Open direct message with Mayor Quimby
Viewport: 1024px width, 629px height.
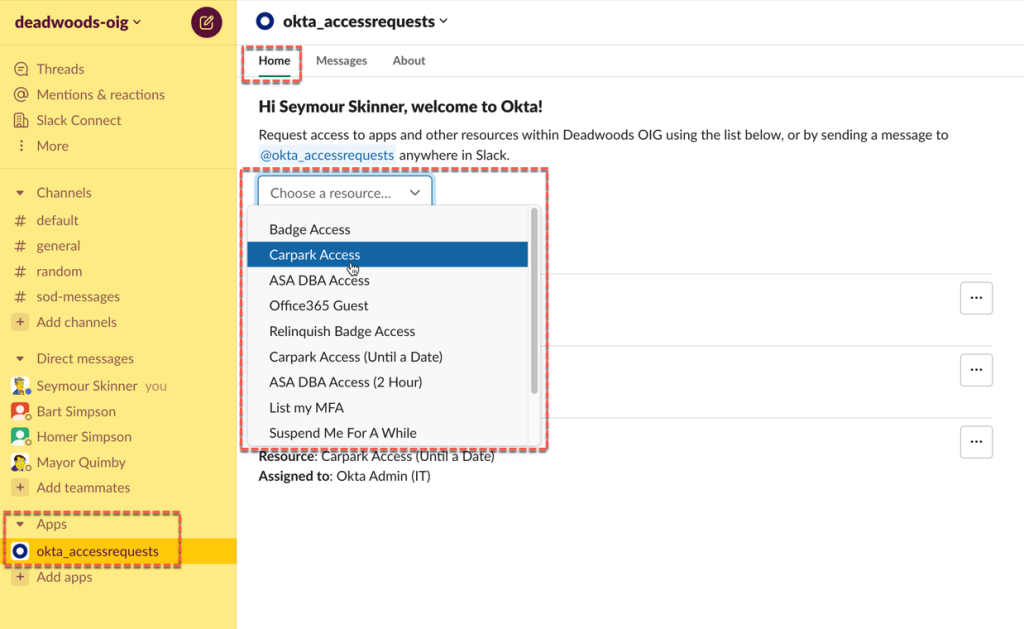(81, 462)
